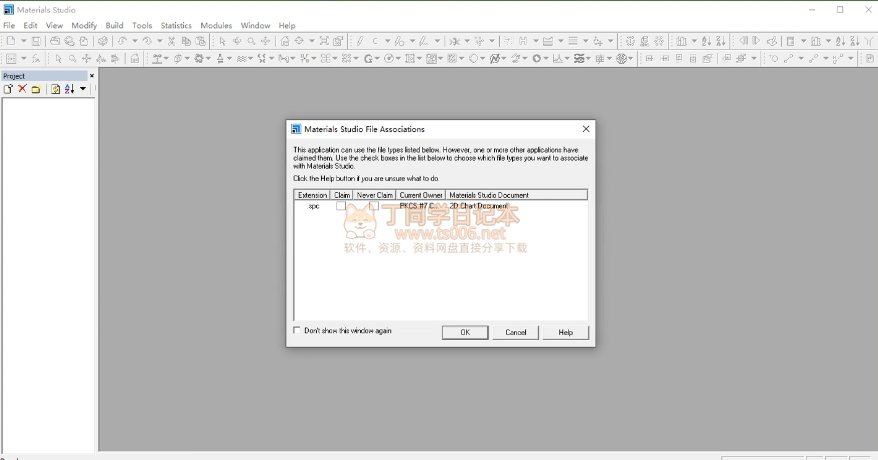The width and height of the screenshot is (878, 460).
Task: Click the Cut scissors icon in toolbar
Action: [172, 41]
